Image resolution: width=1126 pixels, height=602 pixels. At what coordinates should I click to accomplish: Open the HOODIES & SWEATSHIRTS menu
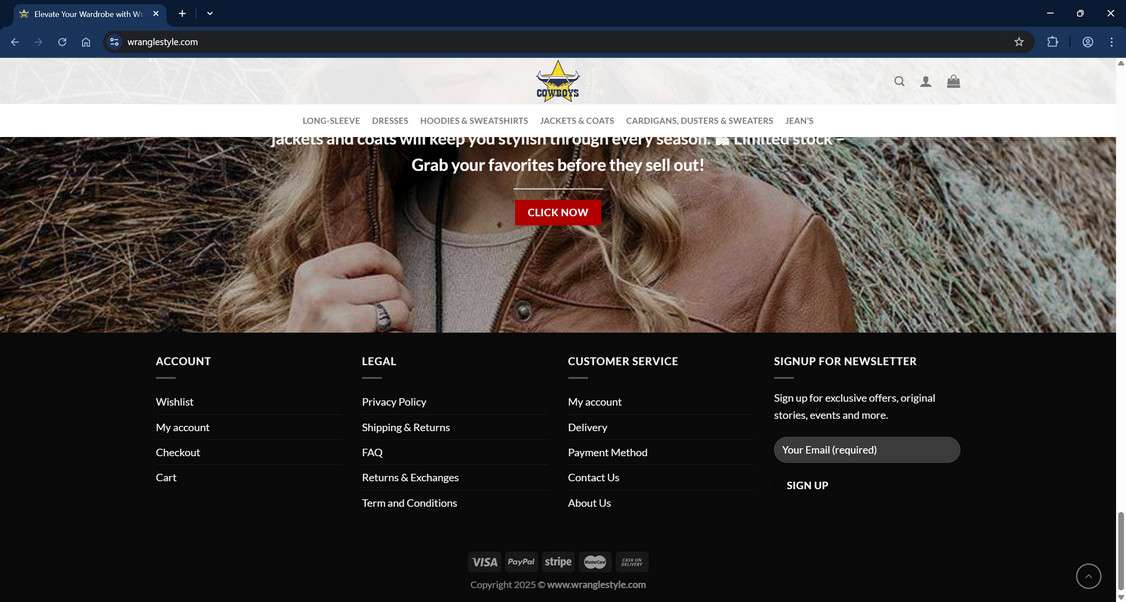pyautogui.click(x=473, y=120)
